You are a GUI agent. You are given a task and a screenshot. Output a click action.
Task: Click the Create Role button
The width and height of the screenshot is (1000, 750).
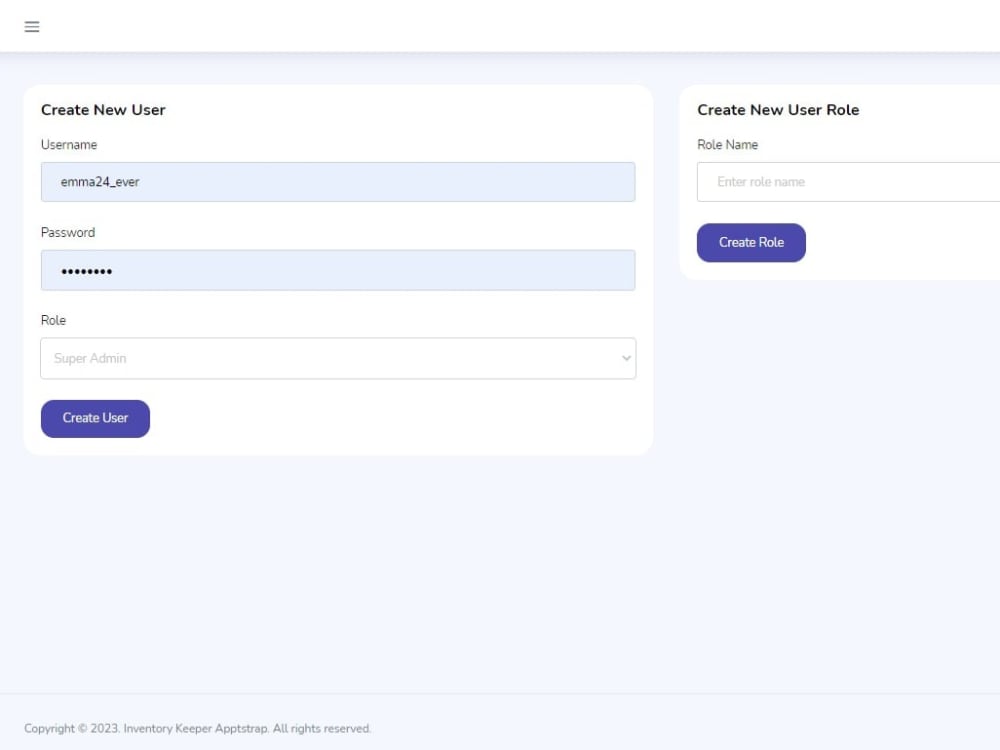(751, 242)
